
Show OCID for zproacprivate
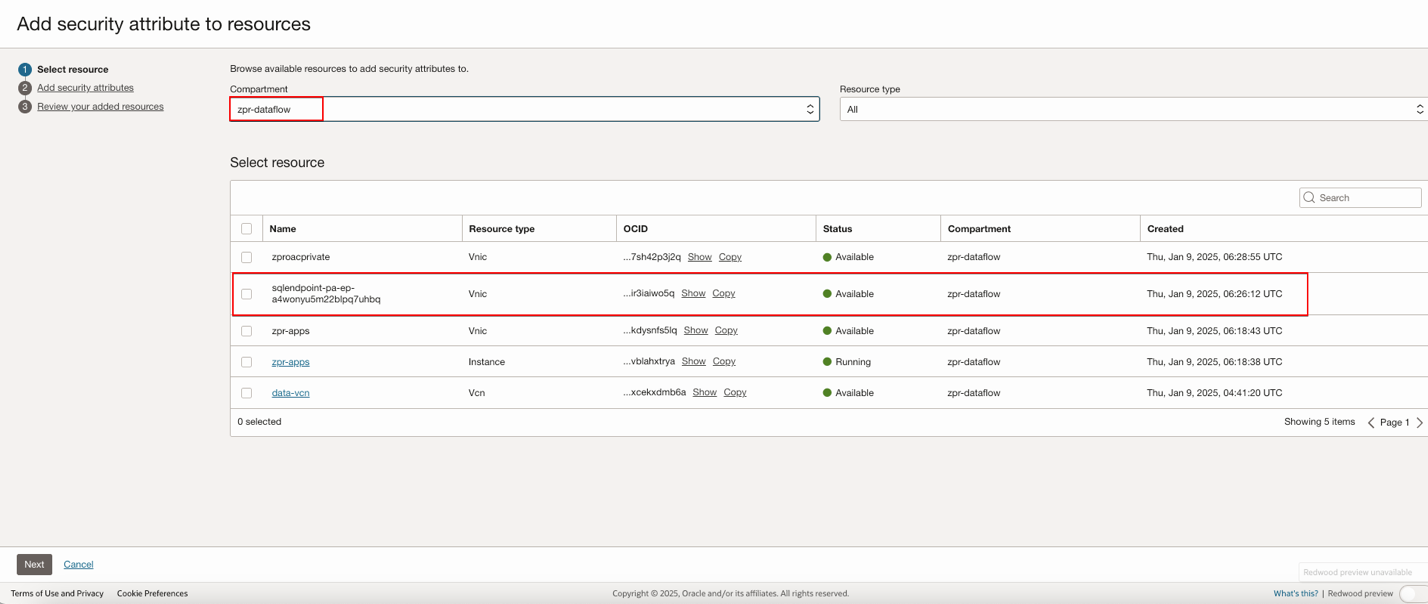tap(699, 257)
